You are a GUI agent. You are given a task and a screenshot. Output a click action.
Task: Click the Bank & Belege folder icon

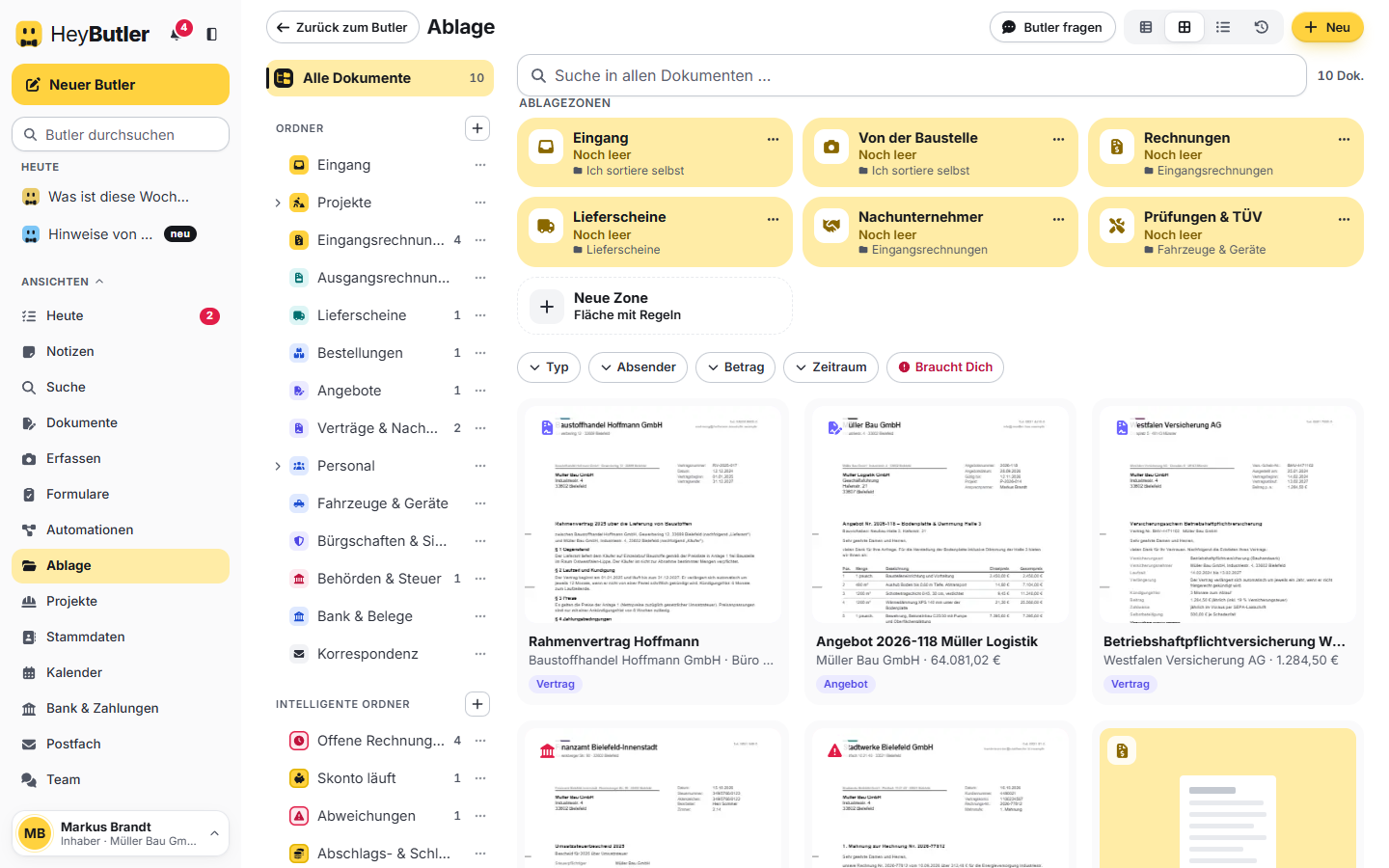tap(299, 616)
